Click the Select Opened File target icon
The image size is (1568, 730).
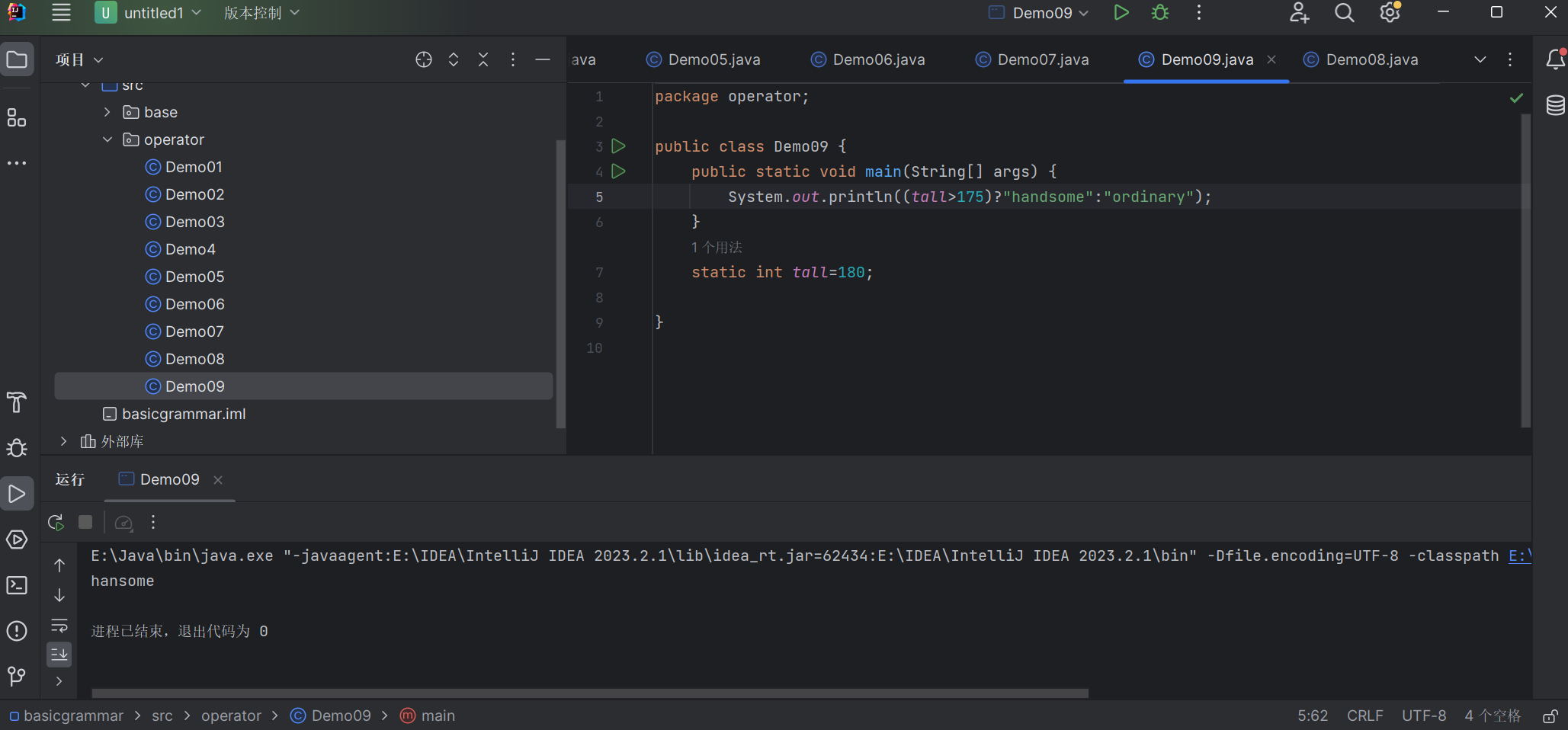point(424,59)
